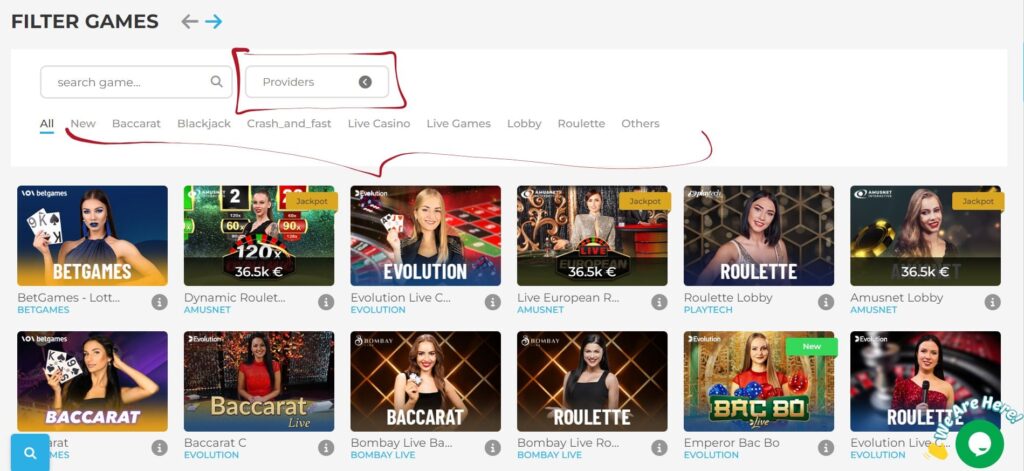Switch to the Baccarat category tab
Screen dimensions: 1024x471
(x=136, y=123)
